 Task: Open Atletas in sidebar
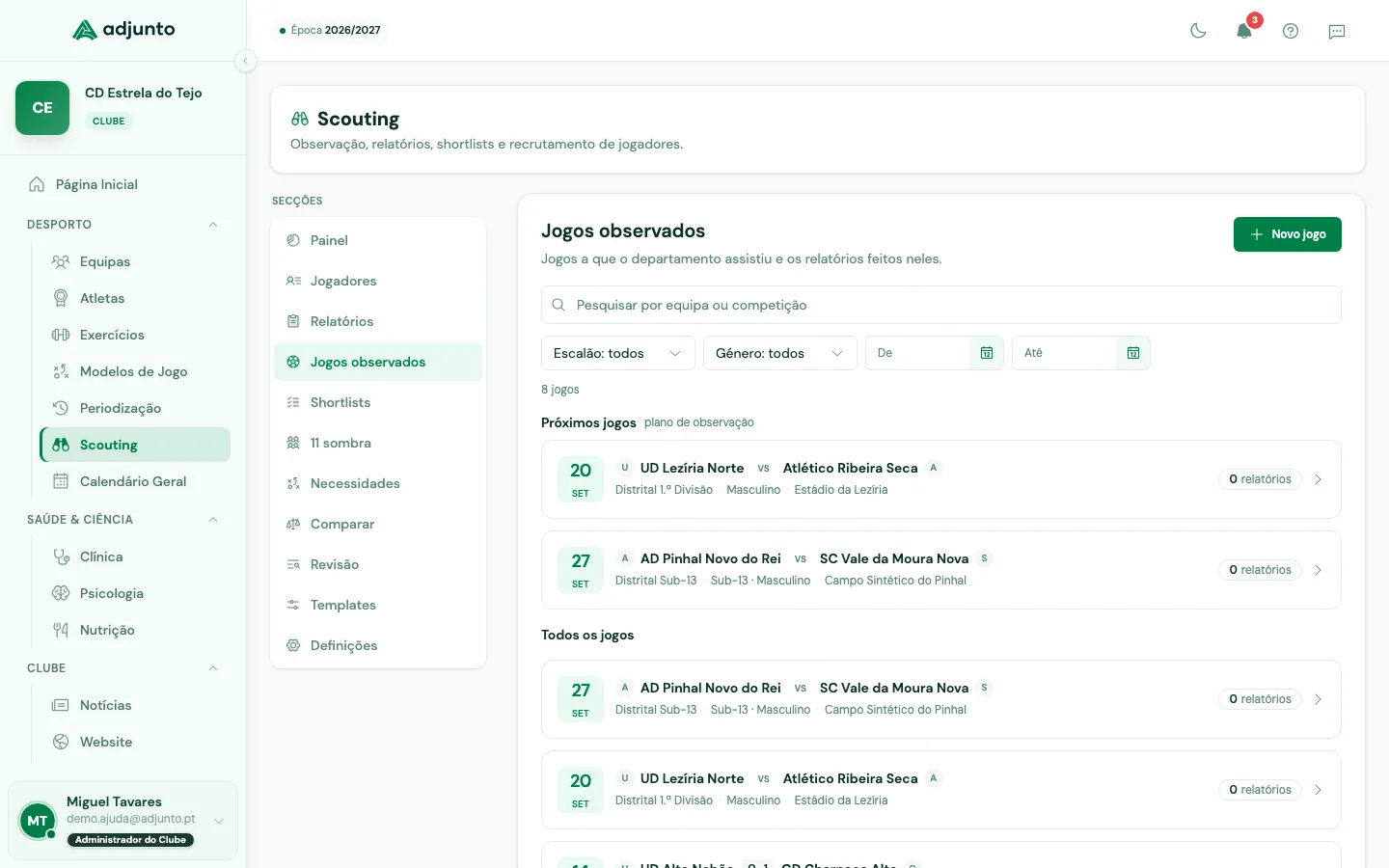(135, 298)
